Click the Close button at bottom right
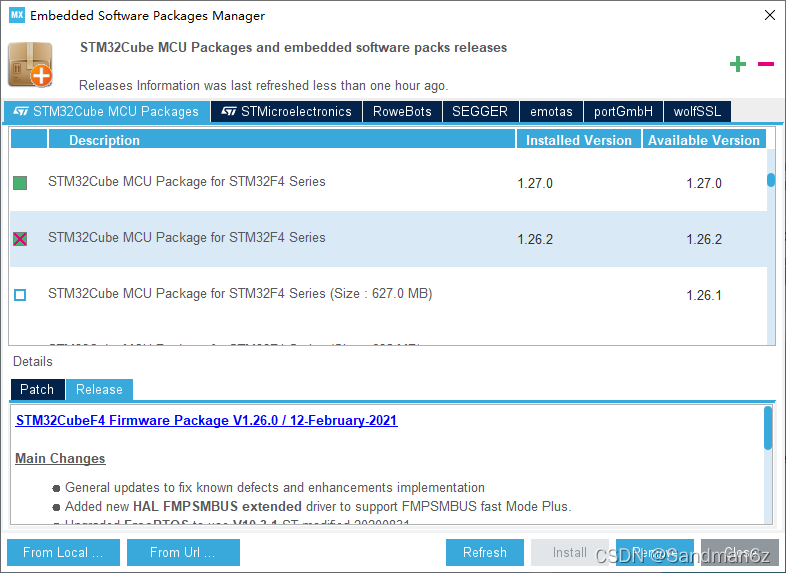The width and height of the screenshot is (786, 573). [740, 552]
